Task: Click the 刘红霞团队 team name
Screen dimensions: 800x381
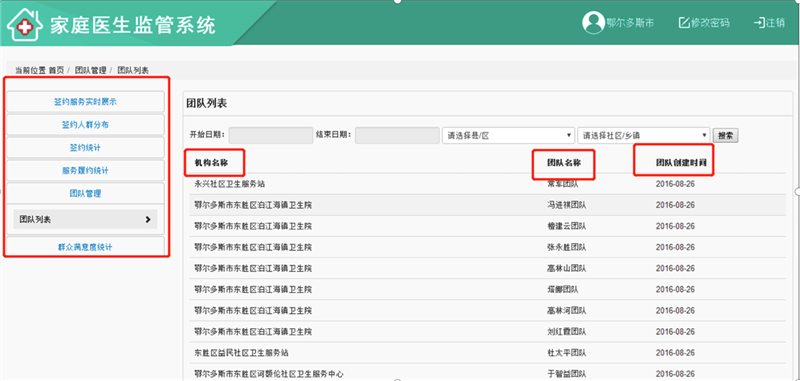Action: point(566,332)
